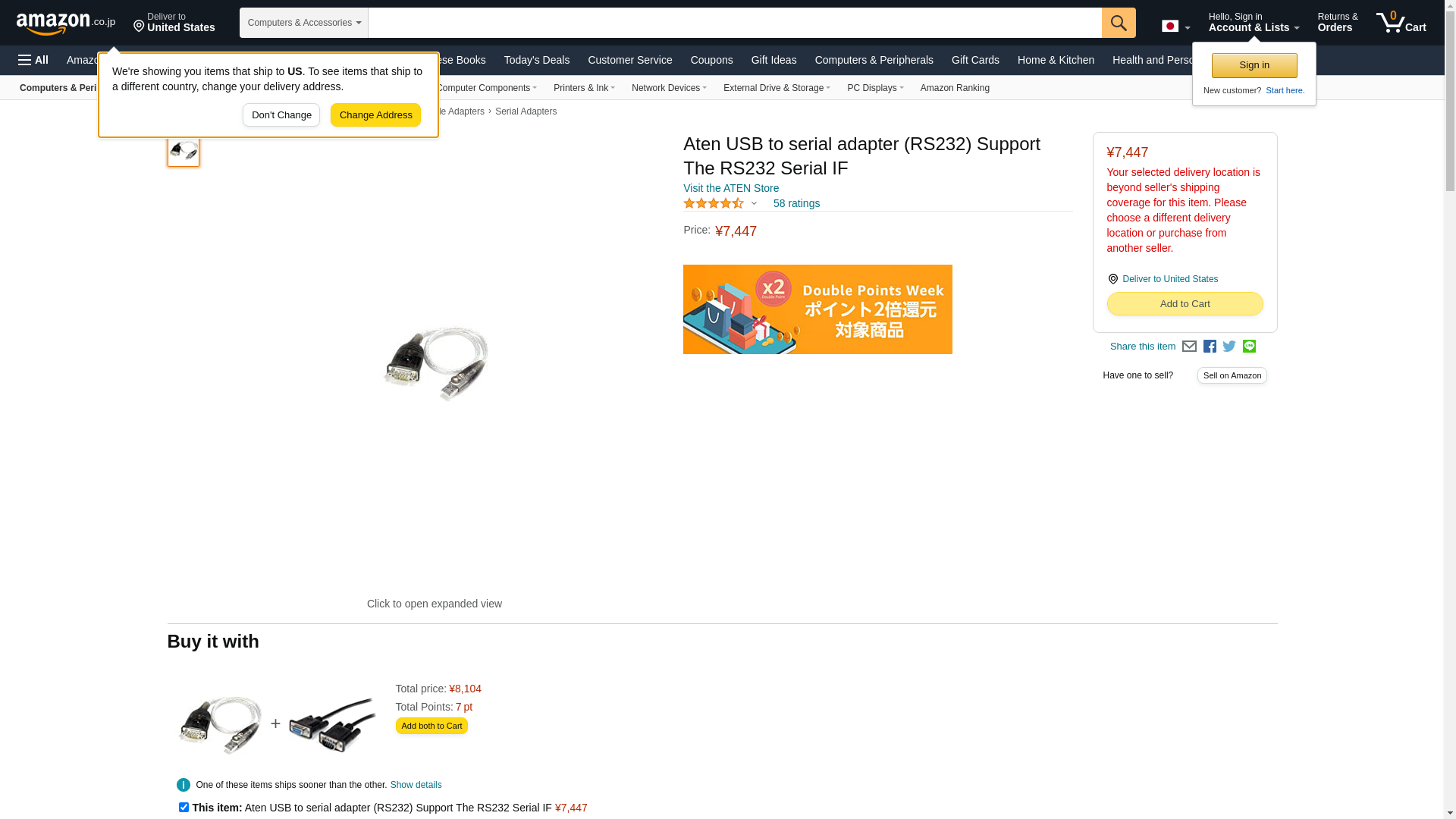The image size is (1456, 819).
Task: Share this item via LINE icon
Action: (1249, 347)
